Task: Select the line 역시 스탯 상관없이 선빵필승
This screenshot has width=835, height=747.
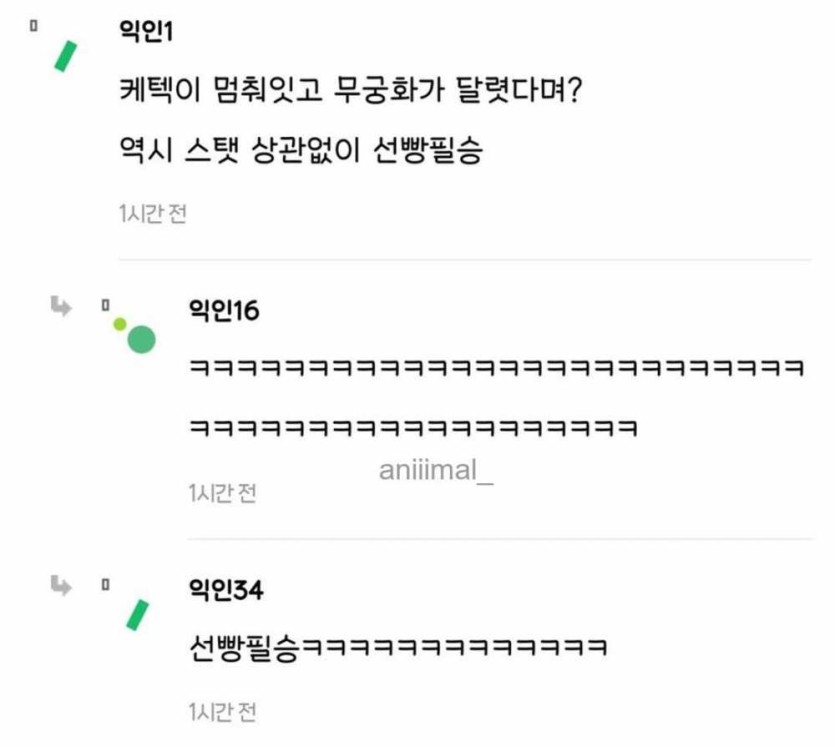Action: (299, 155)
